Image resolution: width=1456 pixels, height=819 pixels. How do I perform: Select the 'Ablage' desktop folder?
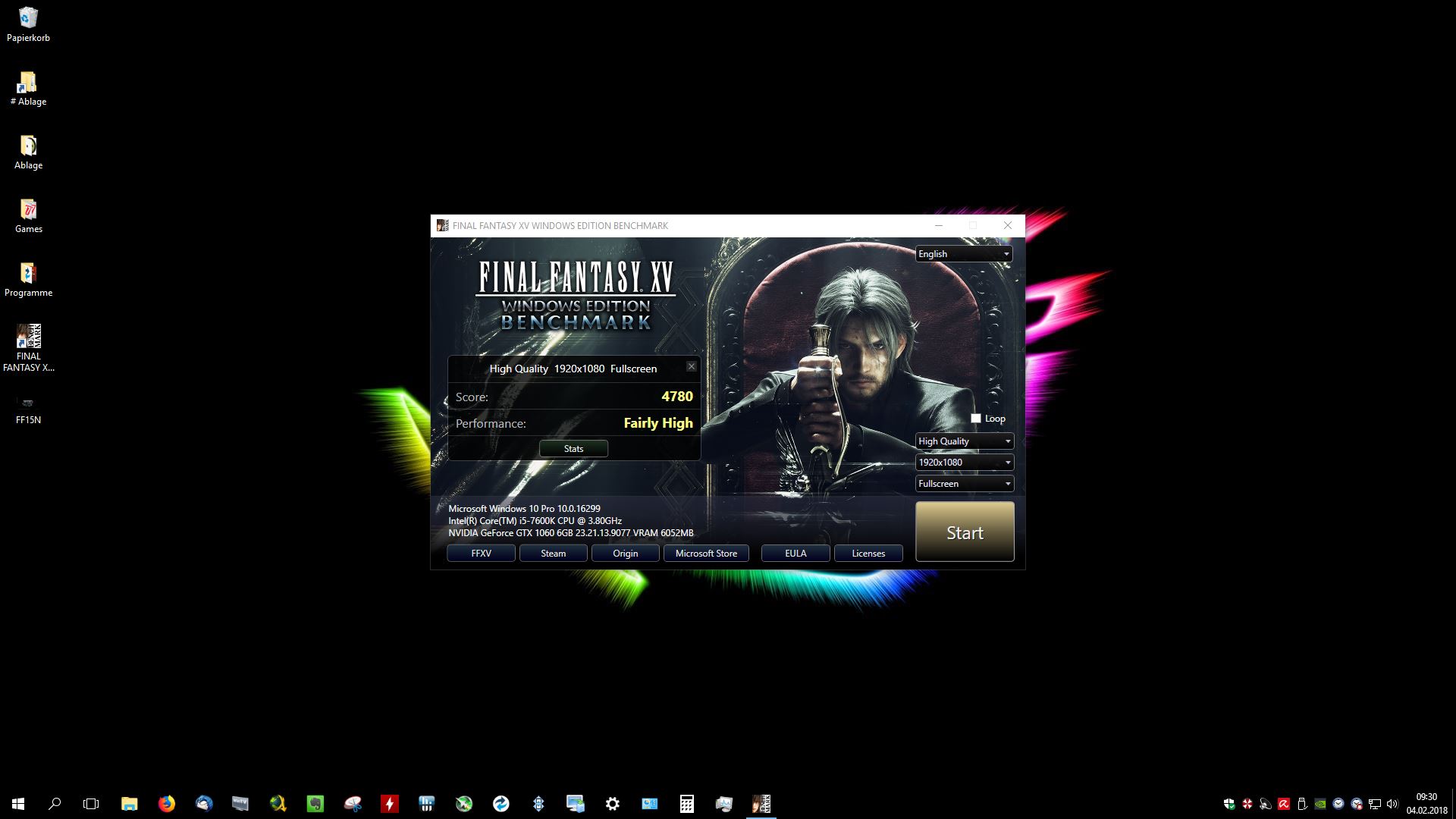pyautogui.click(x=28, y=152)
